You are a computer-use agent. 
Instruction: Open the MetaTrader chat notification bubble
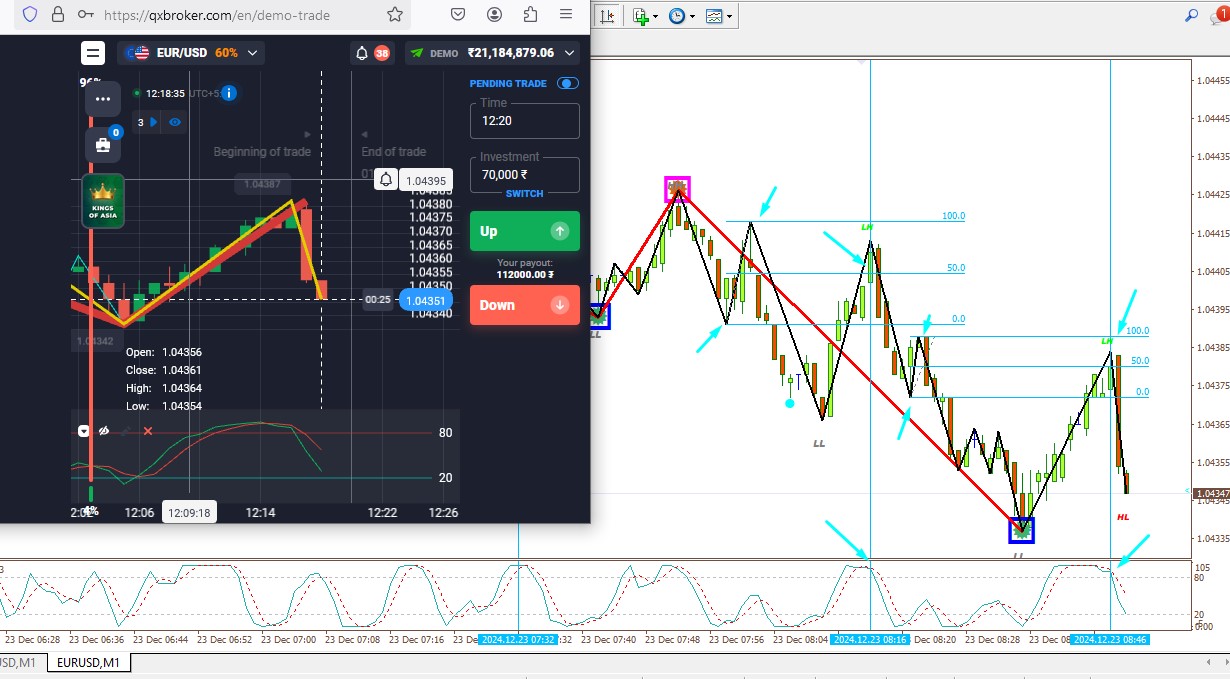coord(1219,14)
